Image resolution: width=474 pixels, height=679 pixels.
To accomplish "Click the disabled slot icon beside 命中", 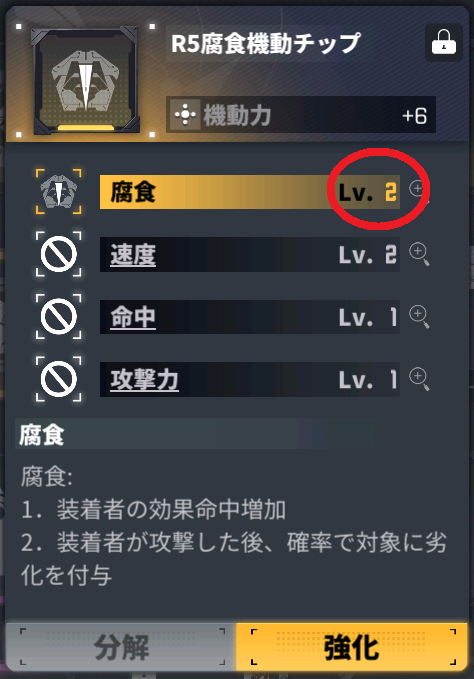I will [59, 317].
